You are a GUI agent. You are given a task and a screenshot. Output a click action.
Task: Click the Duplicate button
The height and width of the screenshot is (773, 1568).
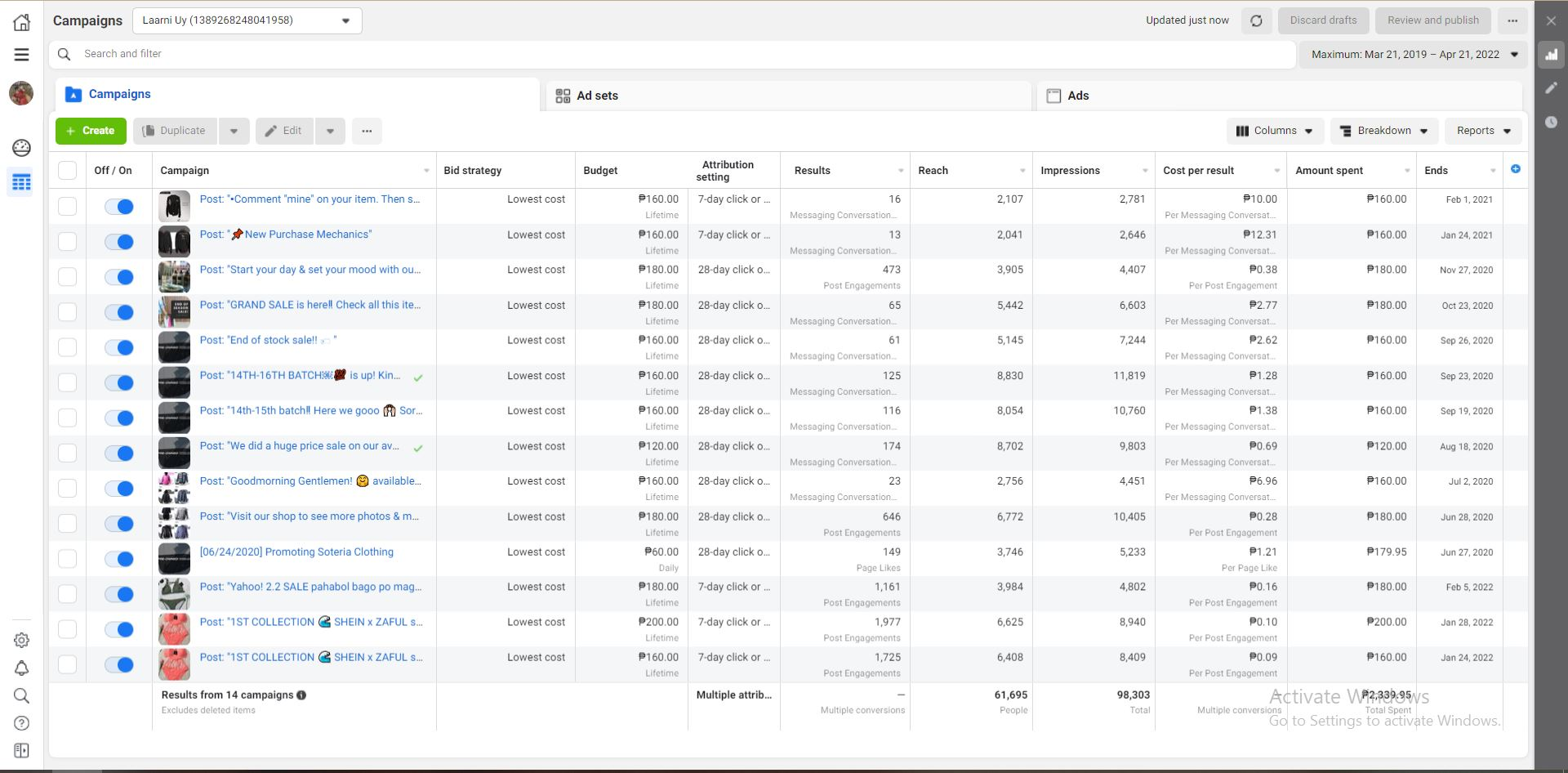(175, 131)
